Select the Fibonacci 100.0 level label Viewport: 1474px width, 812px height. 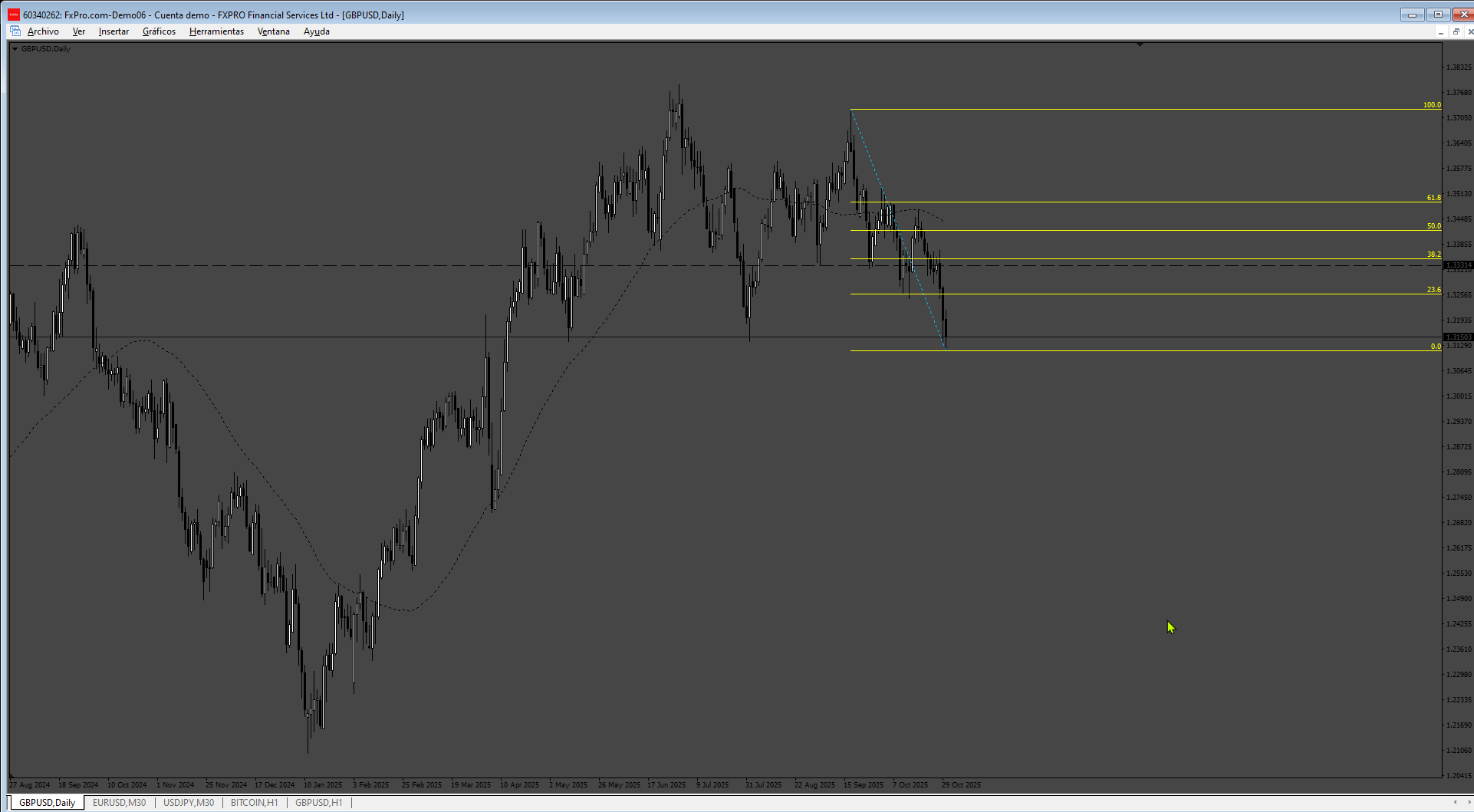pos(1432,105)
